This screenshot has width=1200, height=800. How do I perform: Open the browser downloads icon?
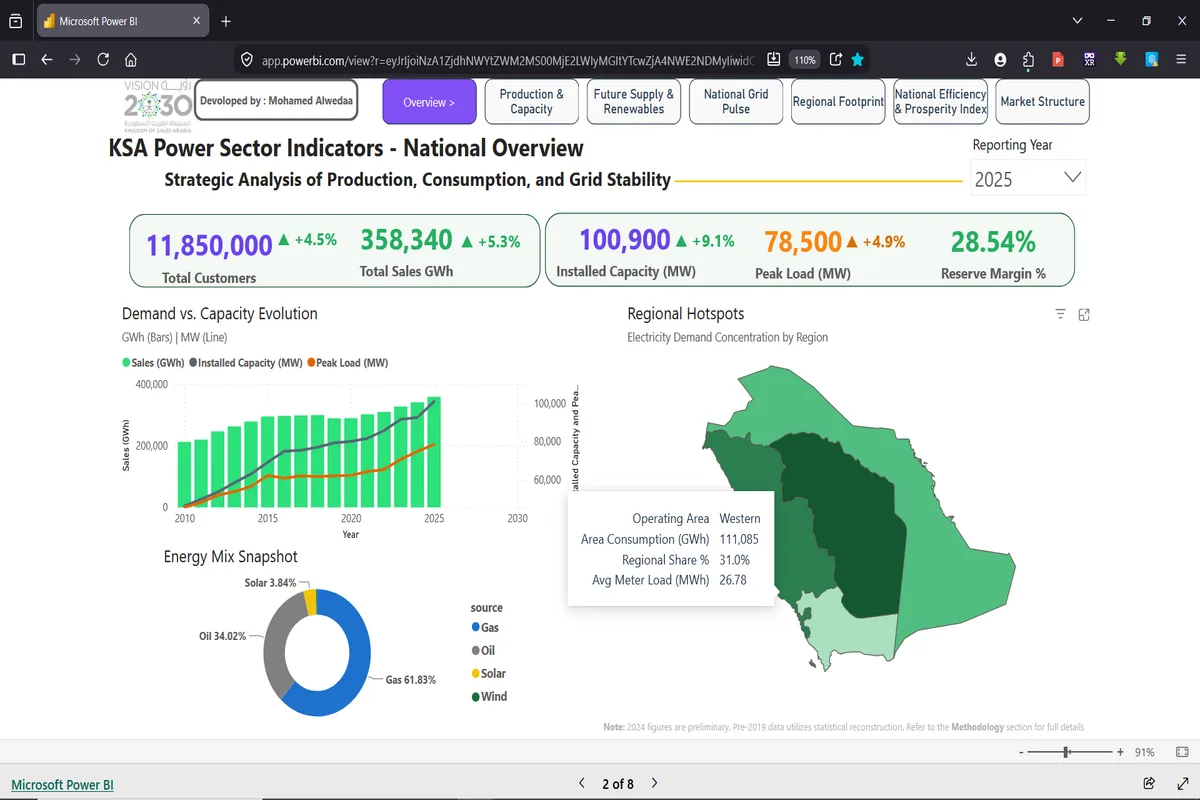[972, 60]
